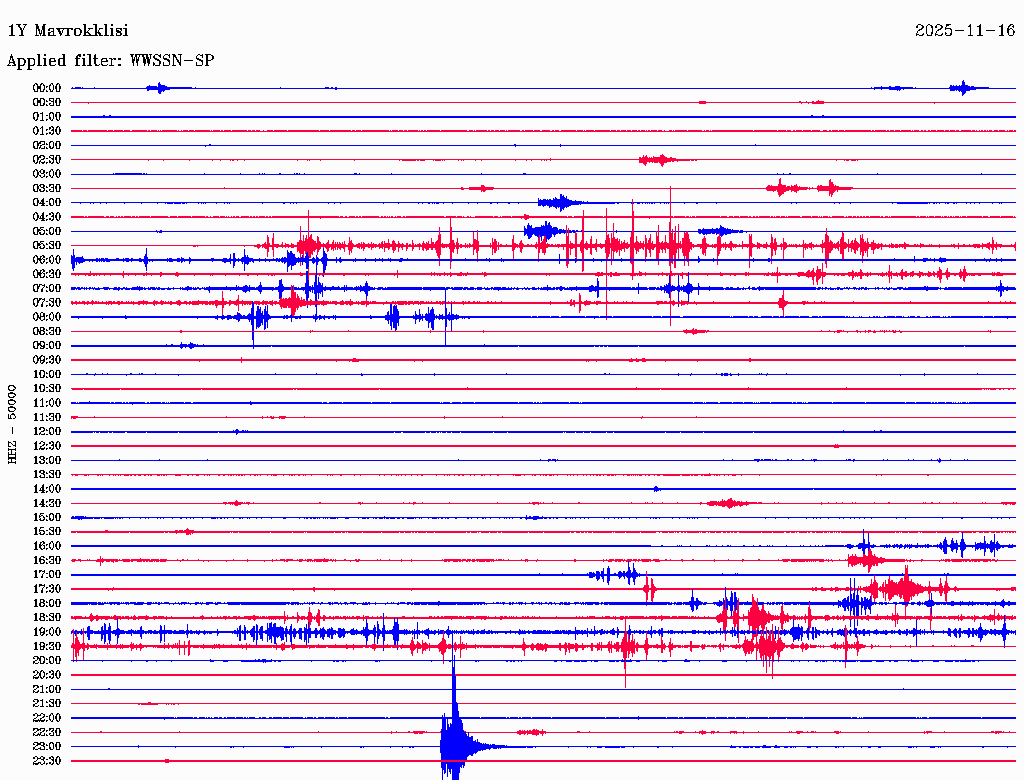Select the 13:00 time label

tap(47, 461)
